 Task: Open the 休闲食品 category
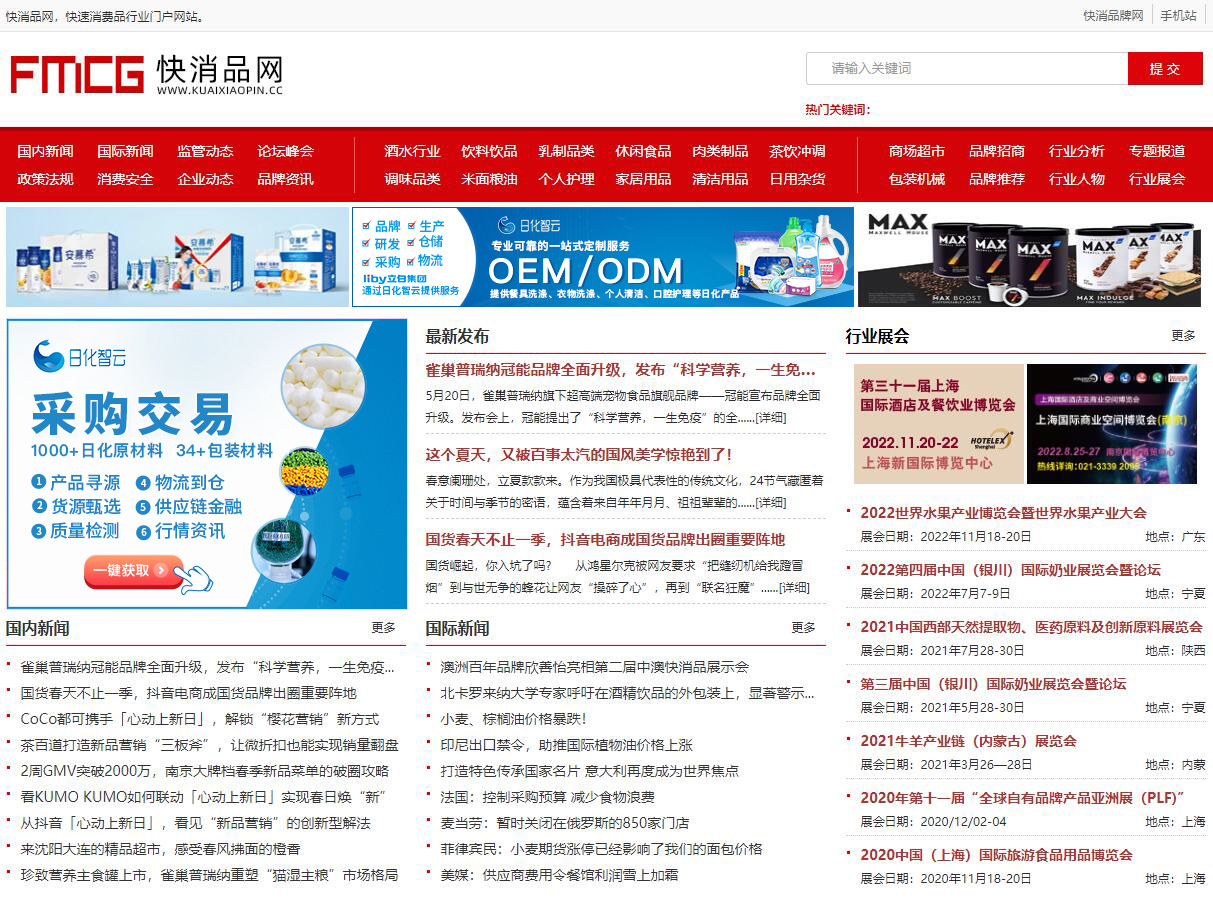point(643,151)
